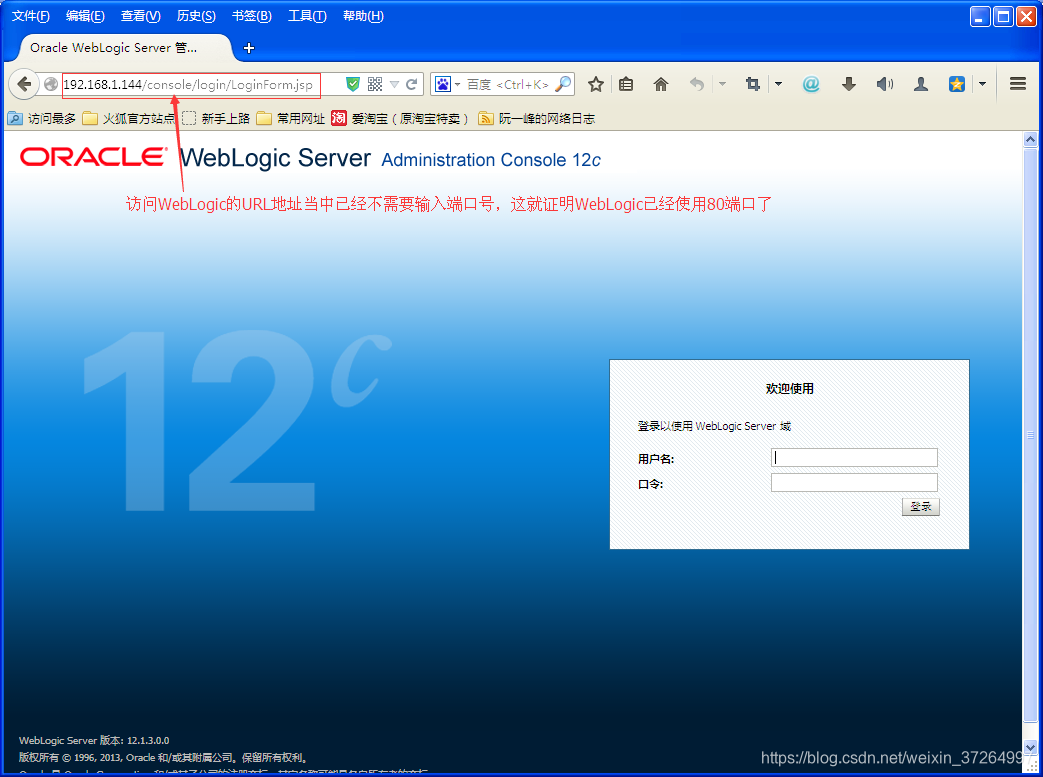
Task: Click the green shield security icon
Action: coord(353,84)
